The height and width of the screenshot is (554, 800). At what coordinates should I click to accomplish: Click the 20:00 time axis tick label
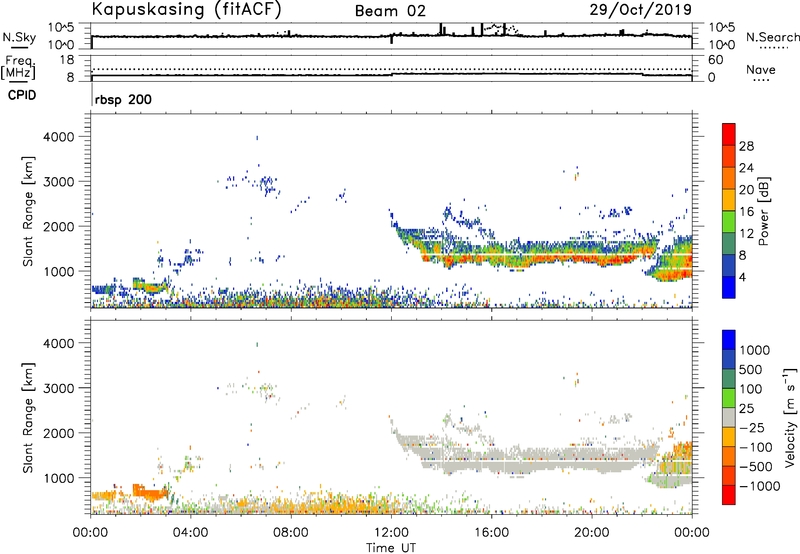point(592,533)
